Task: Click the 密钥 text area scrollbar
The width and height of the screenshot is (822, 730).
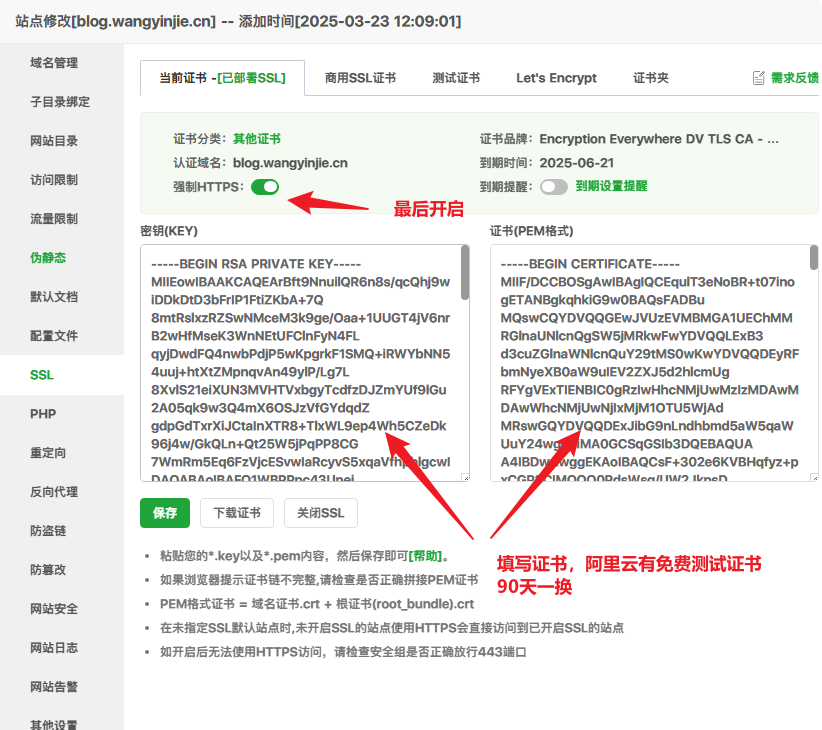Action: coord(465,273)
